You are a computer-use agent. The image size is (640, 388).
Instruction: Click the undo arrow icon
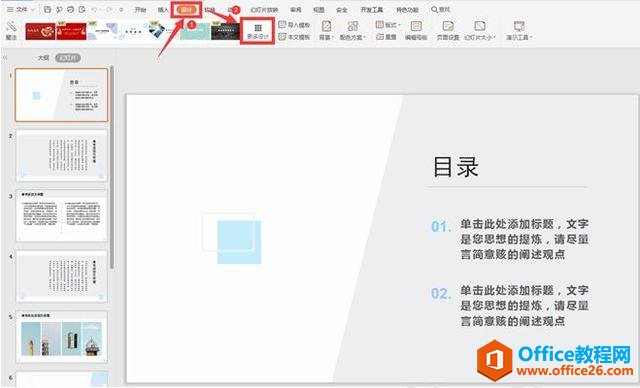point(95,9)
